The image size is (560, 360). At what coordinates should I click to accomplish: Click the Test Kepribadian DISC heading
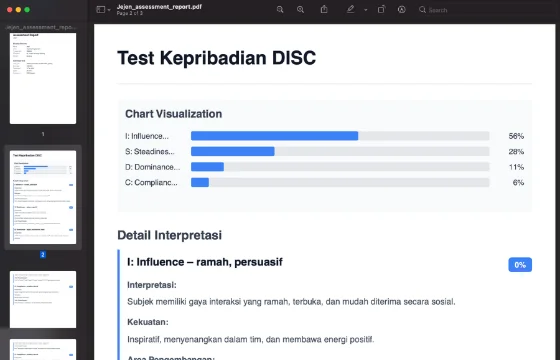[x=216, y=58]
